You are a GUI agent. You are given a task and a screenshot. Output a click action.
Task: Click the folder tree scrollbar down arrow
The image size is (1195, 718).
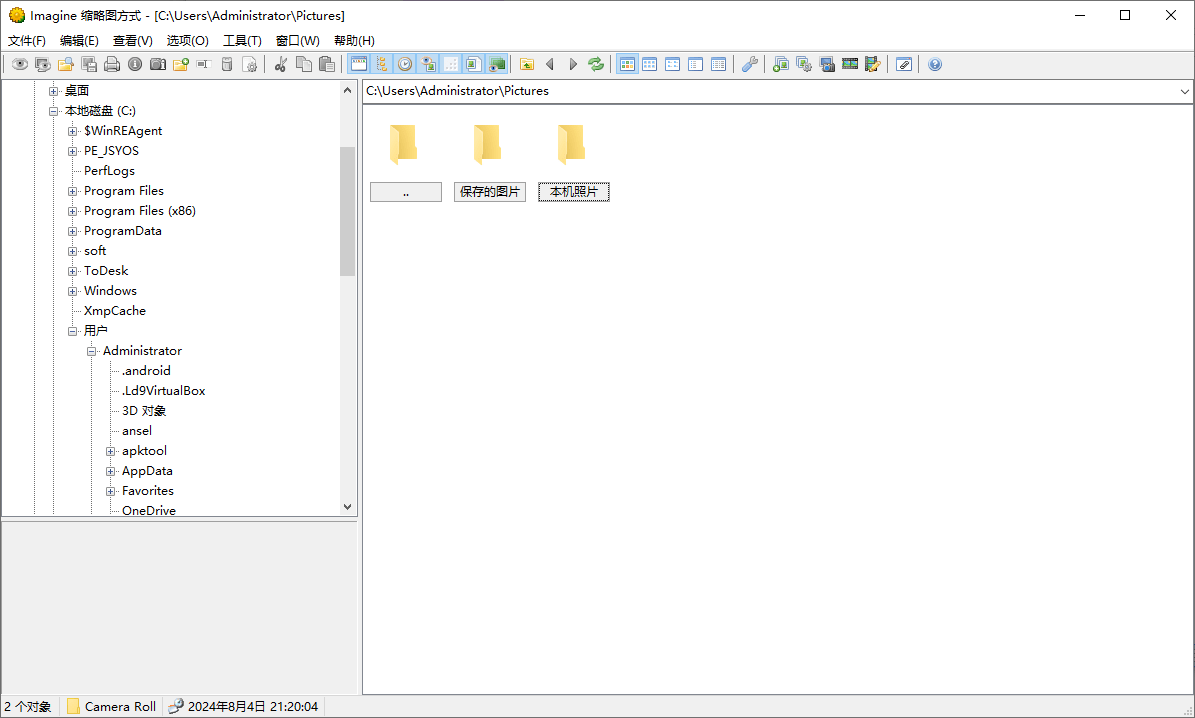pyautogui.click(x=347, y=506)
